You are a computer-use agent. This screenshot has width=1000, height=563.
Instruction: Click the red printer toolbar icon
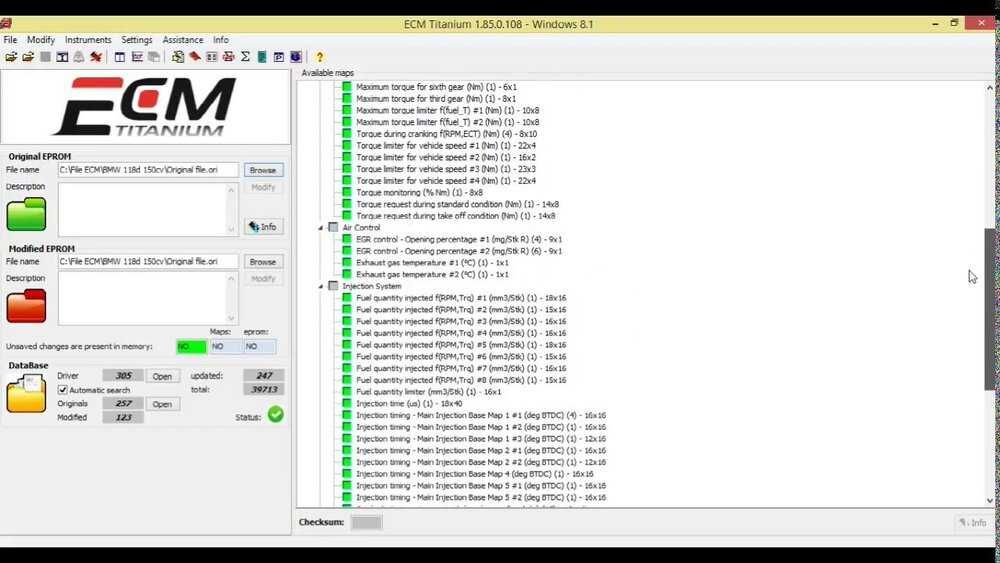coord(228,57)
